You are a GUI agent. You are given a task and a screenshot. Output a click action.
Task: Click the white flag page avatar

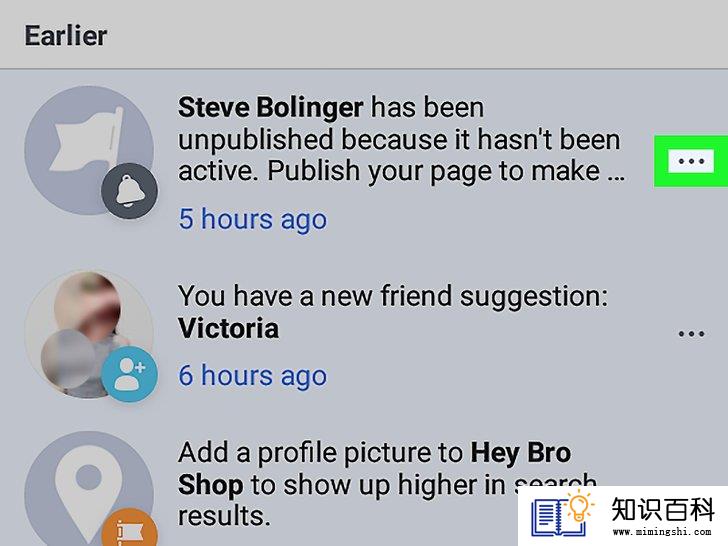coord(89,150)
